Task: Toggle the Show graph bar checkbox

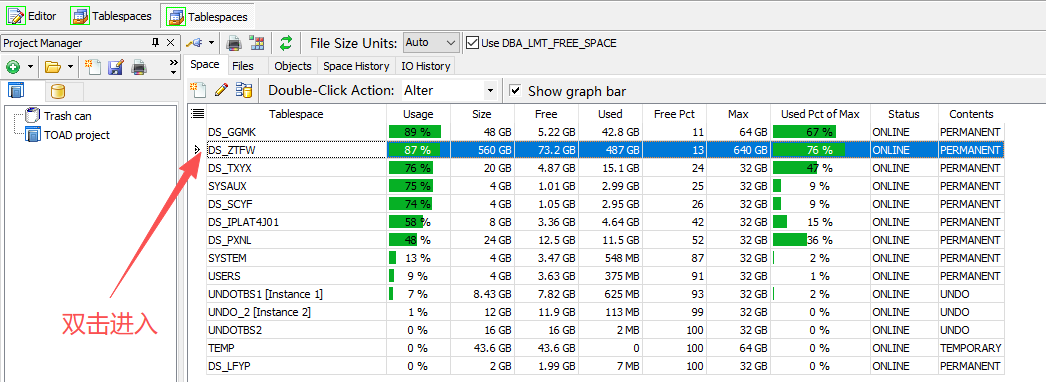Action: (x=515, y=90)
